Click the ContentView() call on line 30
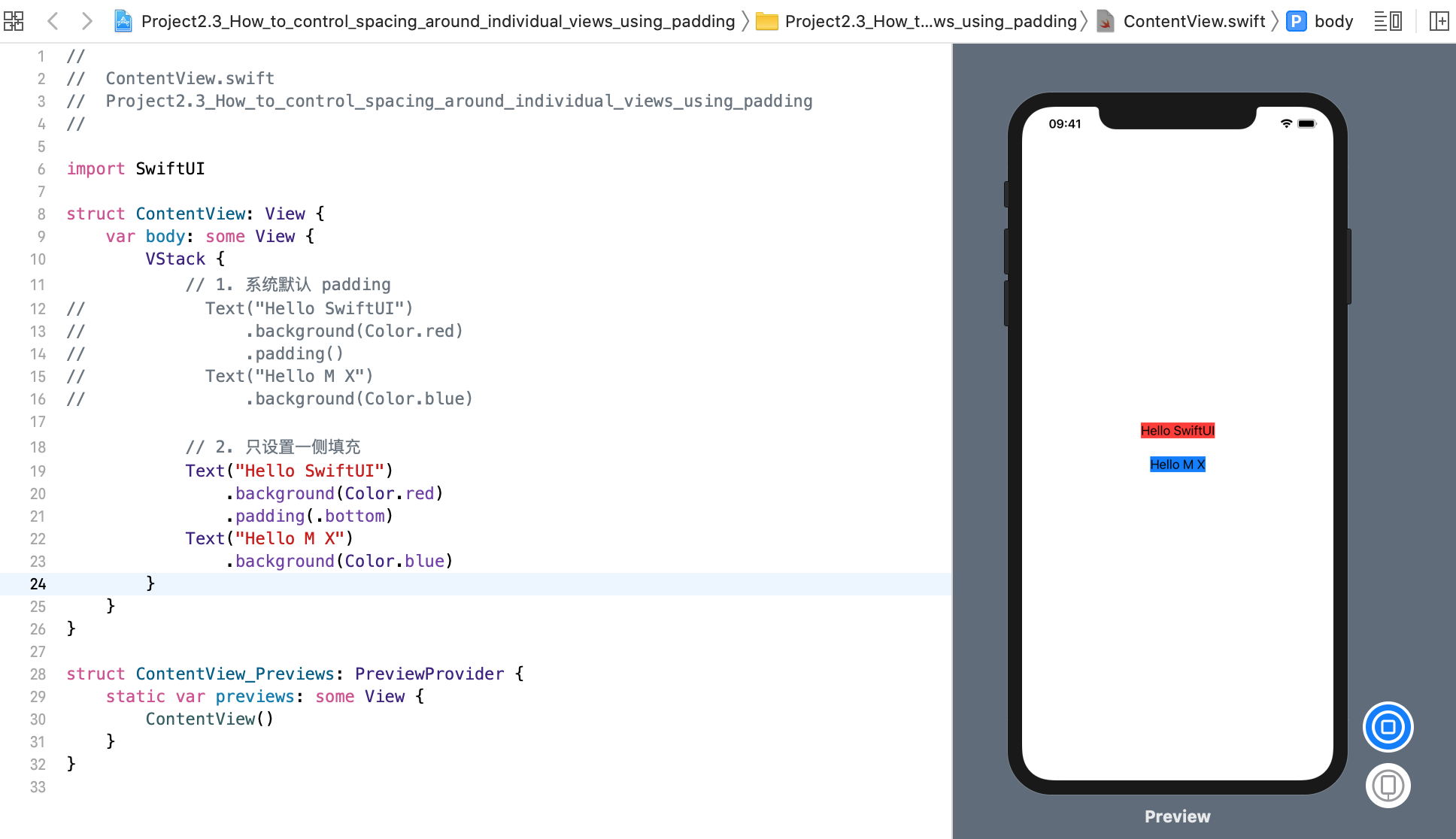The image size is (1456, 839). (210, 719)
